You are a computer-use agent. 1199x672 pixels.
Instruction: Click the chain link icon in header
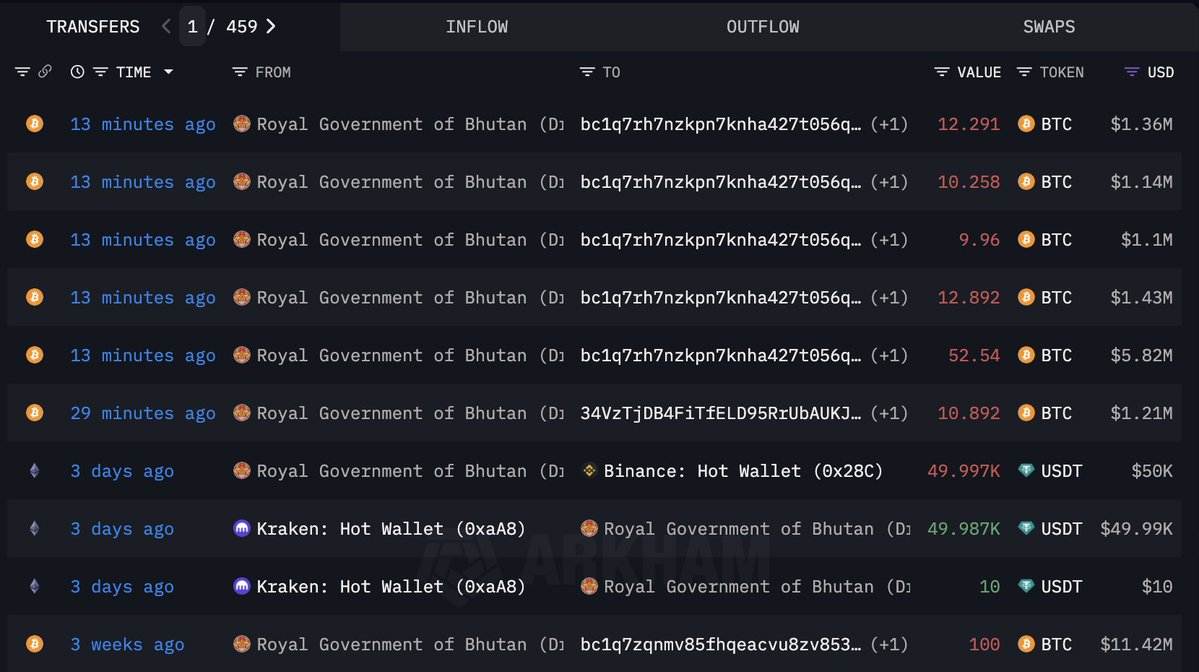click(x=44, y=72)
